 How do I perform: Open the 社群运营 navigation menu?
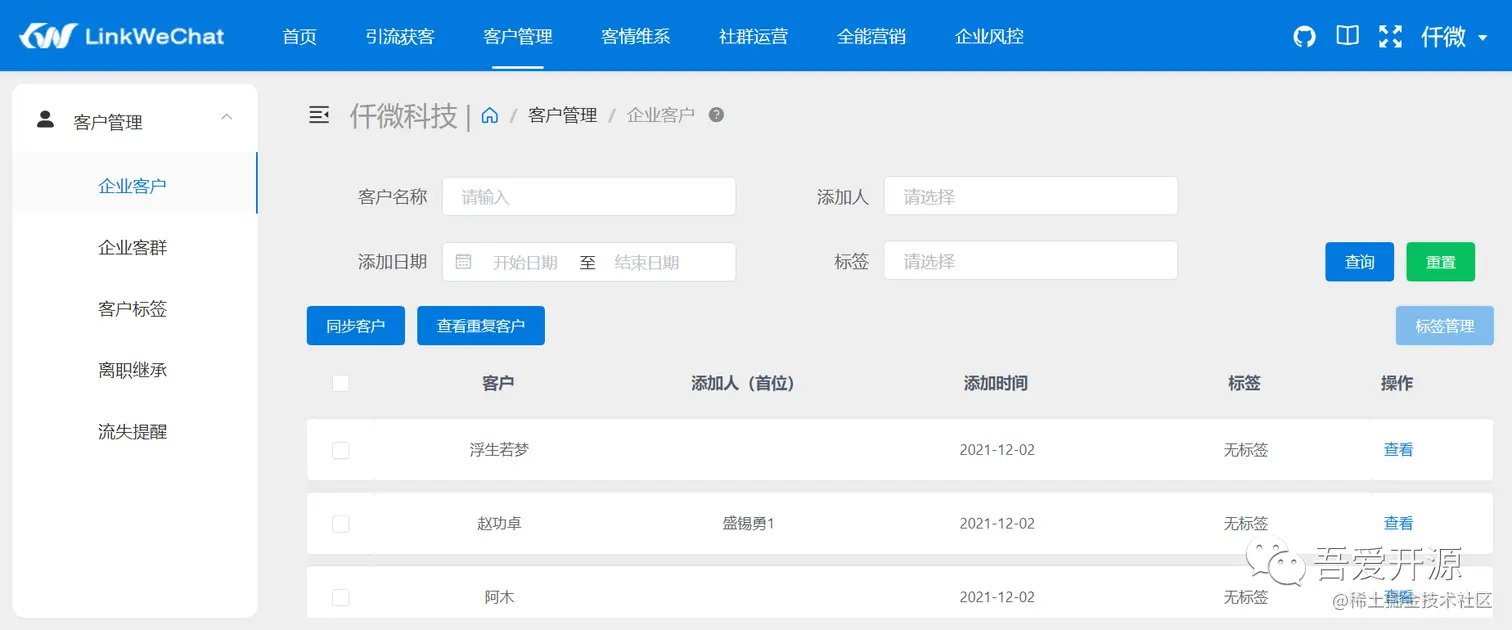753,35
